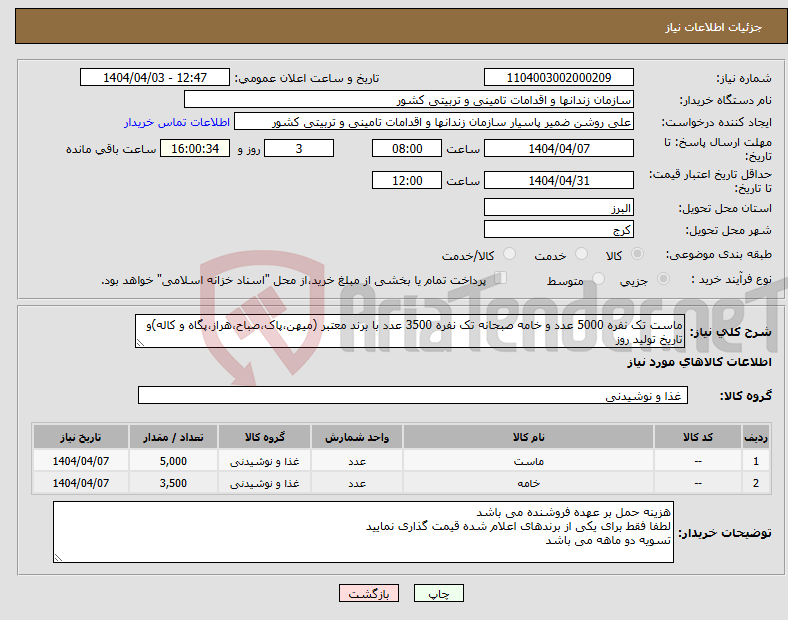The height and width of the screenshot is (620, 788).
Task: Click the شماره نیاز number field
Action: [558, 77]
